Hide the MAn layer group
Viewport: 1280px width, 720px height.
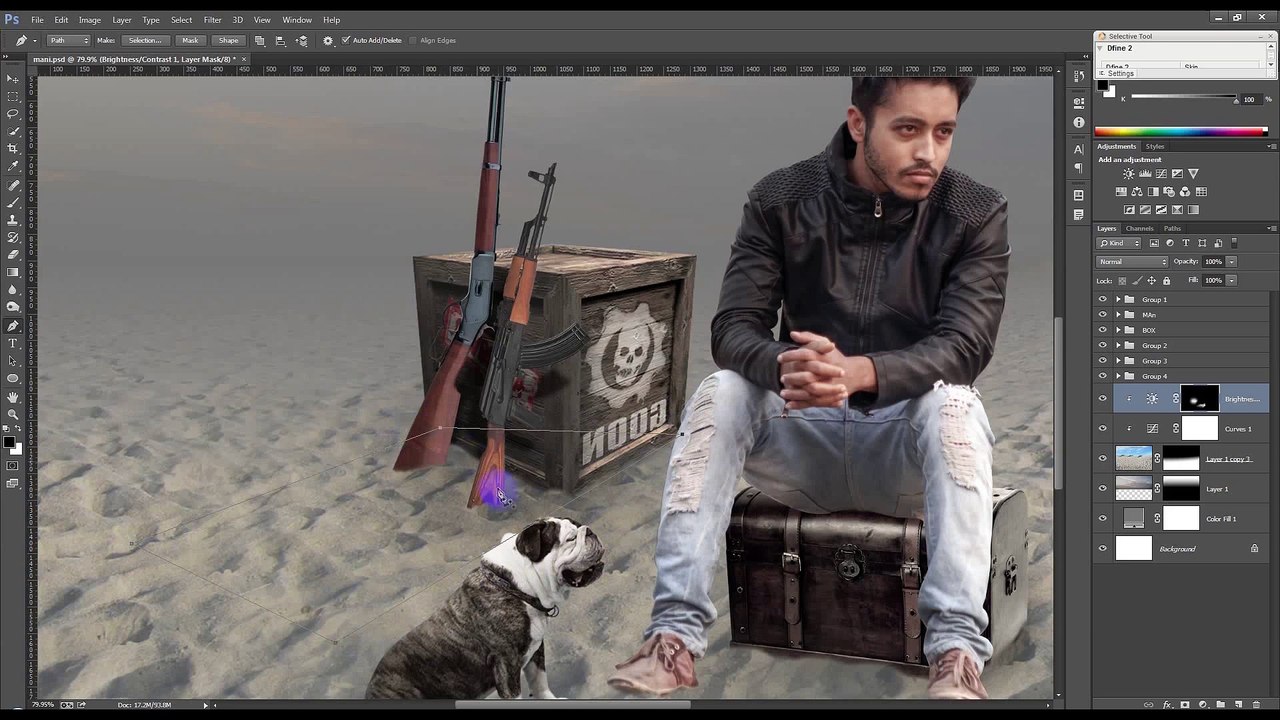point(1103,314)
